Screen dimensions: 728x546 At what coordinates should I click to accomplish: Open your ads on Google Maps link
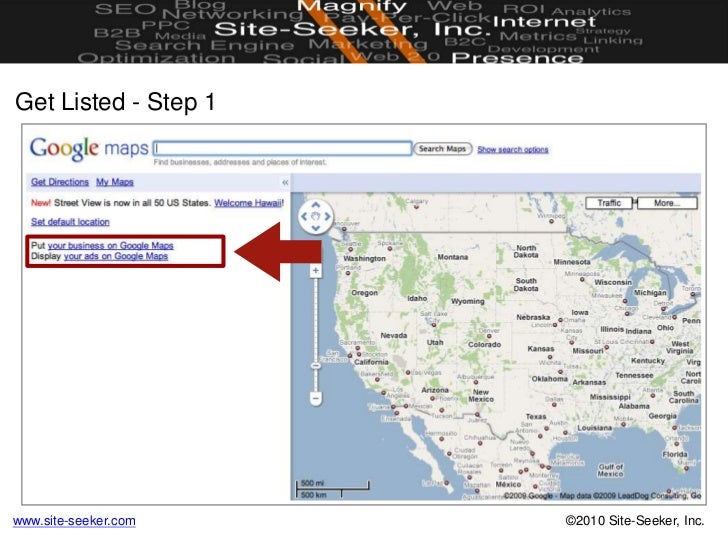[x=116, y=256]
